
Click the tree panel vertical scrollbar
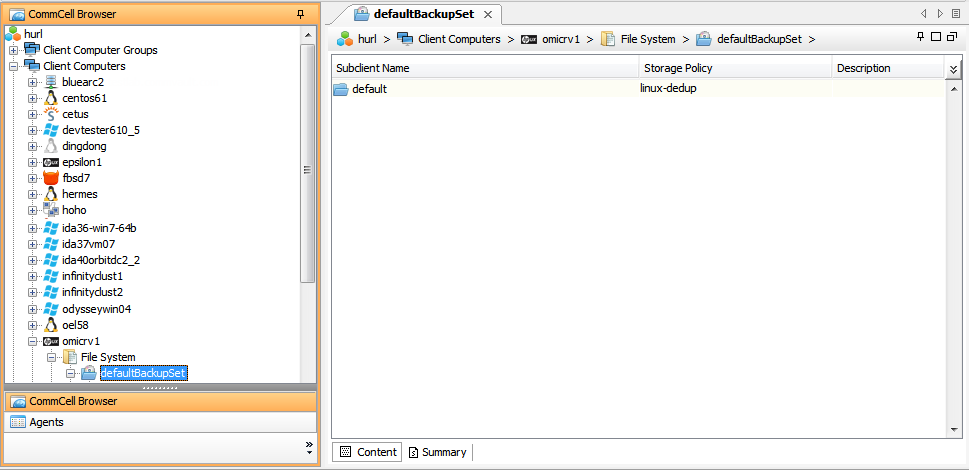point(308,170)
